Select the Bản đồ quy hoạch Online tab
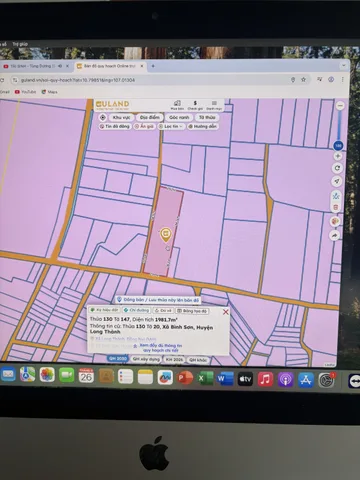Viewport: 360px width, 480px height. [110, 66]
